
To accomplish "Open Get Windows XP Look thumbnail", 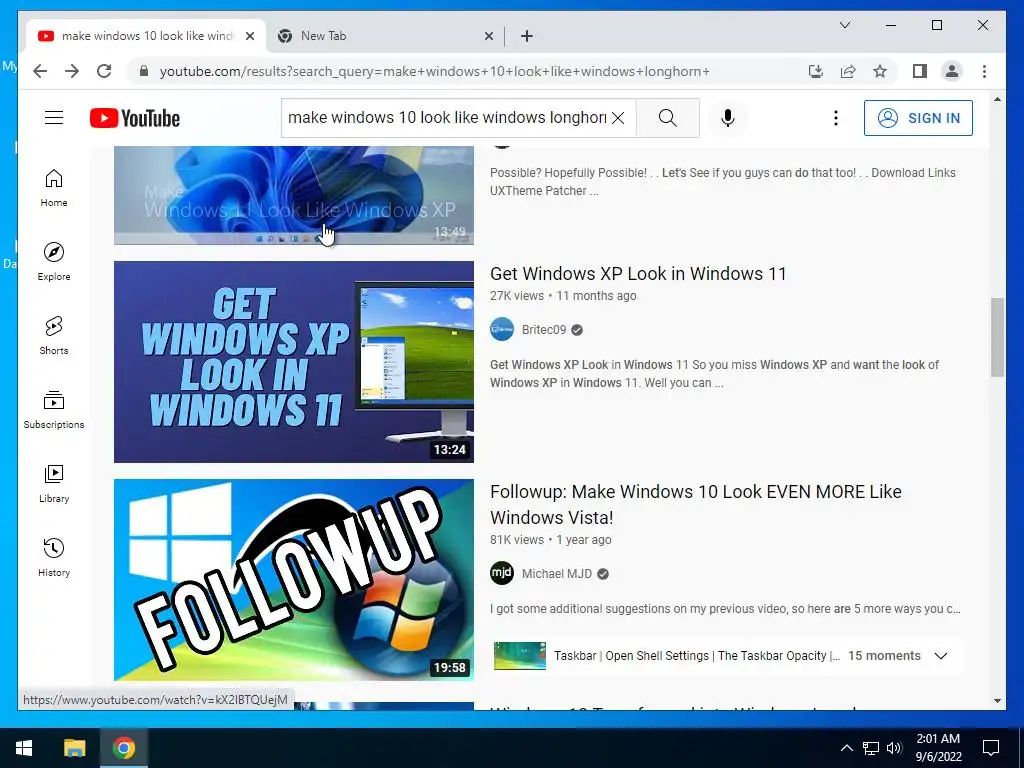I will point(294,362).
